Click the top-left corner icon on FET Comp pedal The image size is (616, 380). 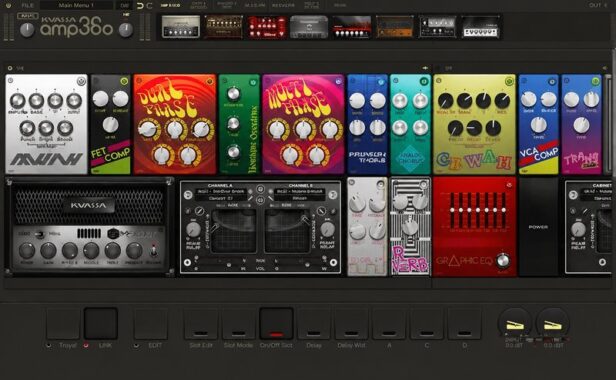point(96,80)
